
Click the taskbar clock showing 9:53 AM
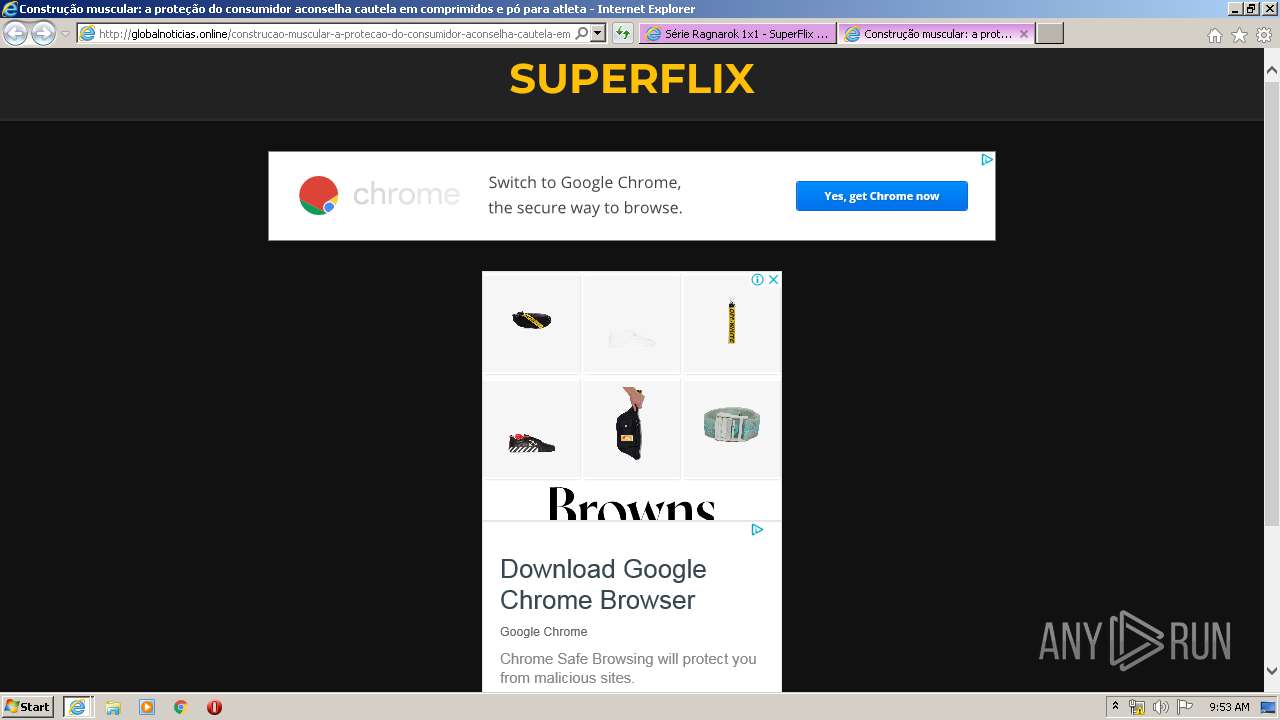(1229, 707)
